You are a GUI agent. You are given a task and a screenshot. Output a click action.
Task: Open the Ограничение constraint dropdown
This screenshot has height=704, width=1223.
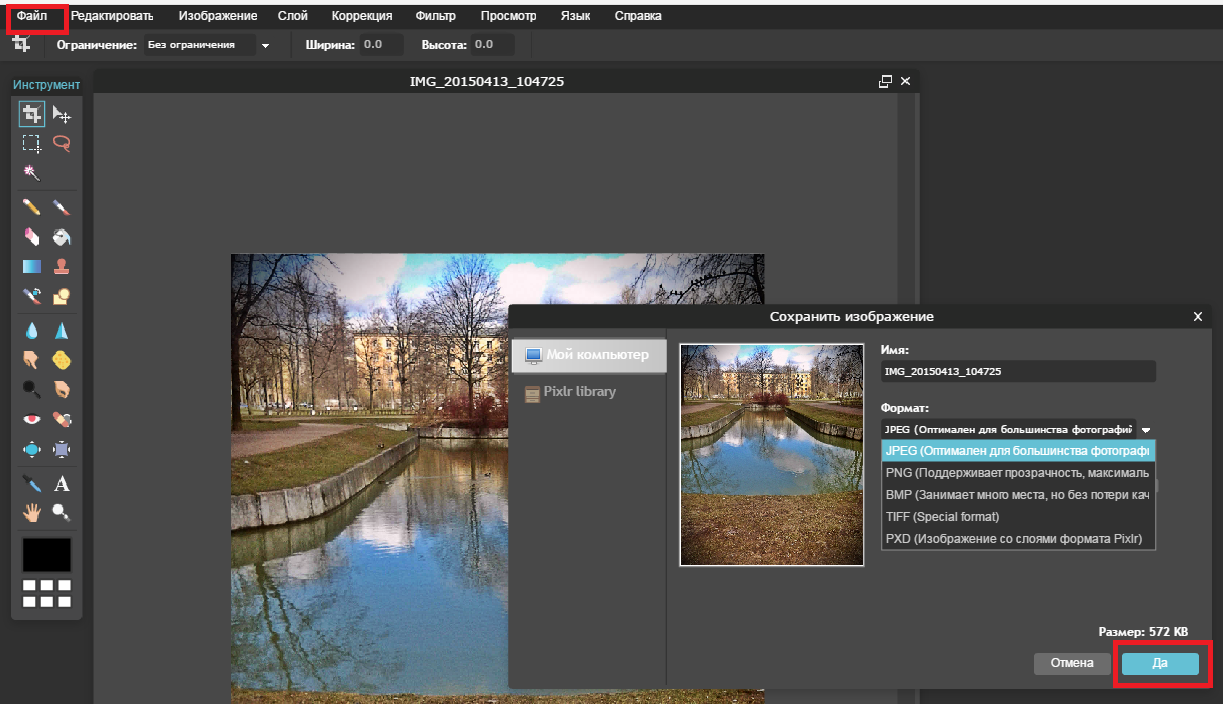208,45
